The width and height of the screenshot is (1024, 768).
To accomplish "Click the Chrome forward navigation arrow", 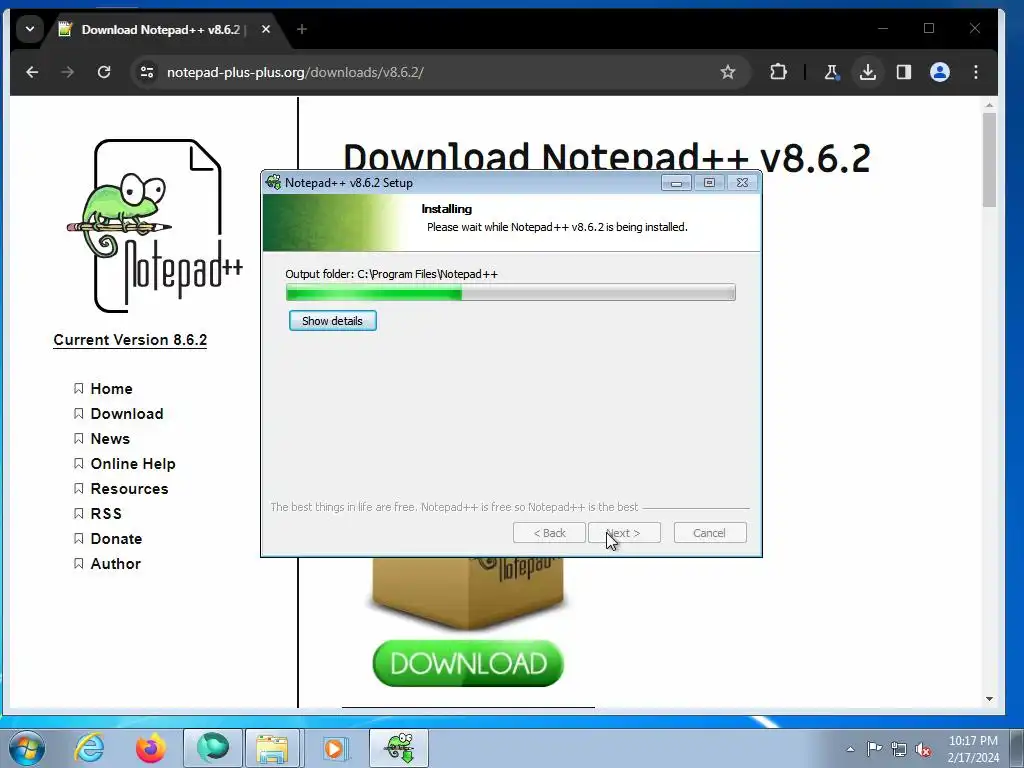I will (68, 72).
